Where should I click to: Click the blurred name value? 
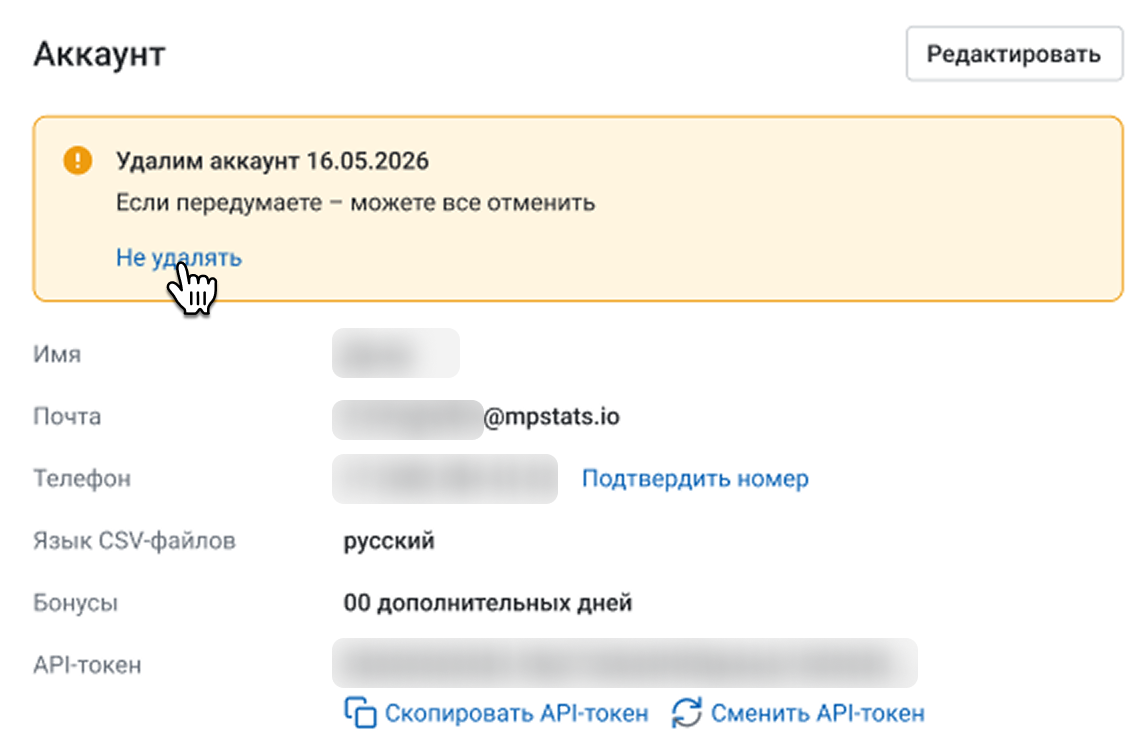(x=395, y=354)
